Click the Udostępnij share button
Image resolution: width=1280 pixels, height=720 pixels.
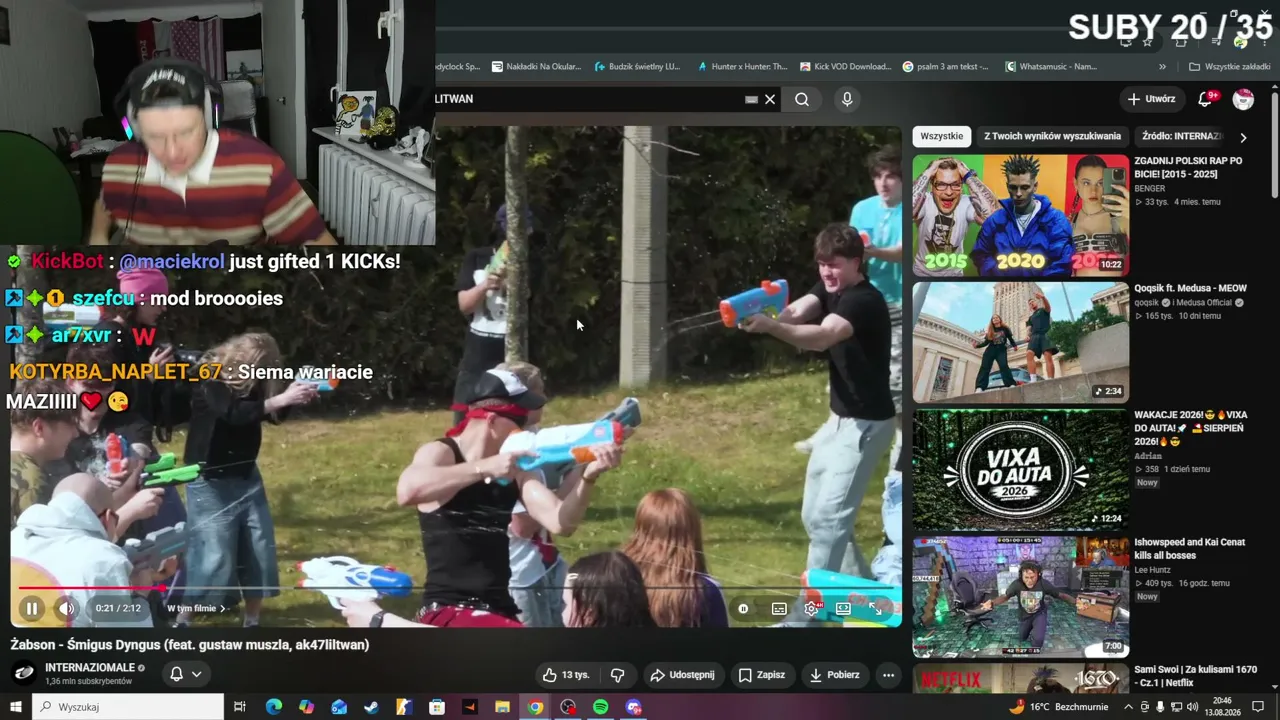[x=683, y=675]
